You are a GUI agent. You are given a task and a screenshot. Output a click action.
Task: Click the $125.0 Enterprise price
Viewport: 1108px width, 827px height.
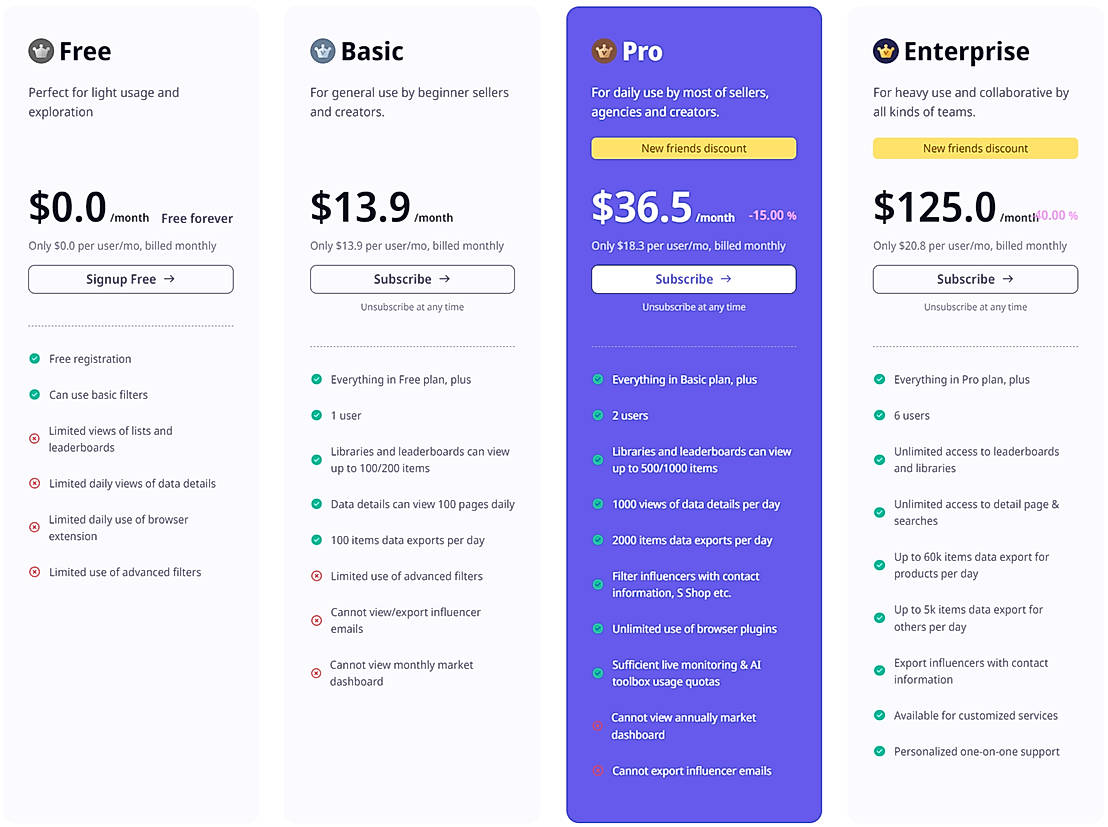tap(934, 207)
